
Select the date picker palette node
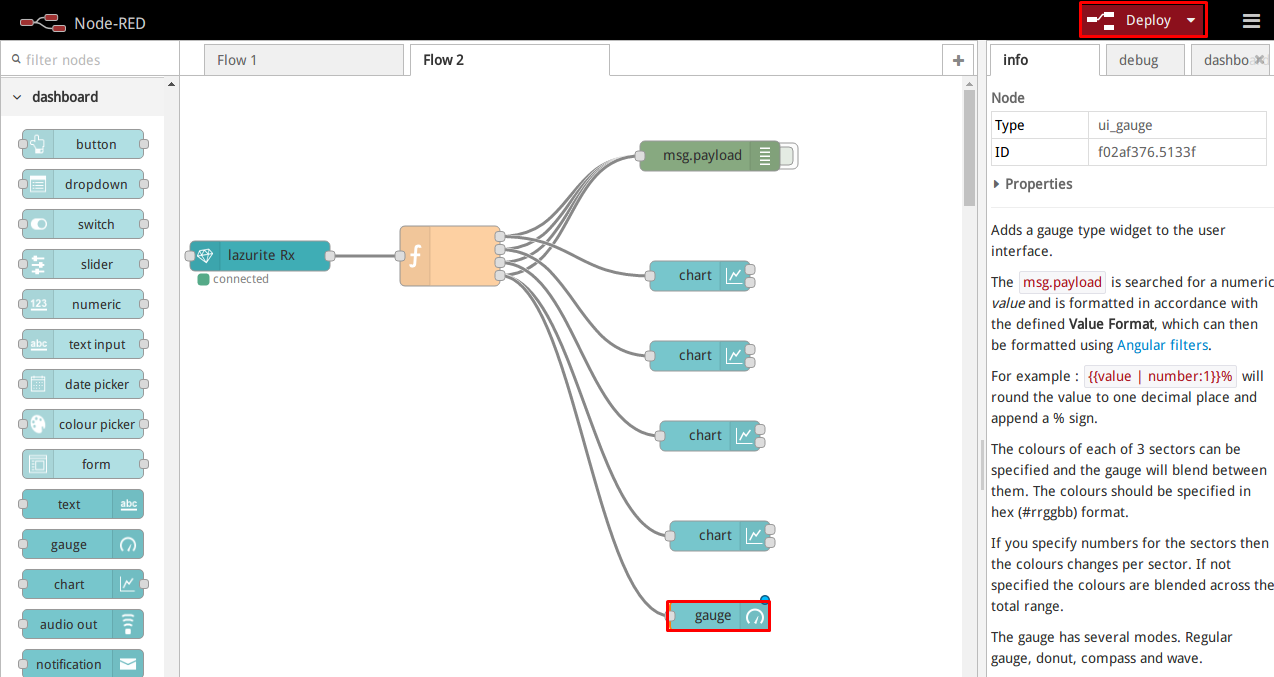(x=83, y=384)
